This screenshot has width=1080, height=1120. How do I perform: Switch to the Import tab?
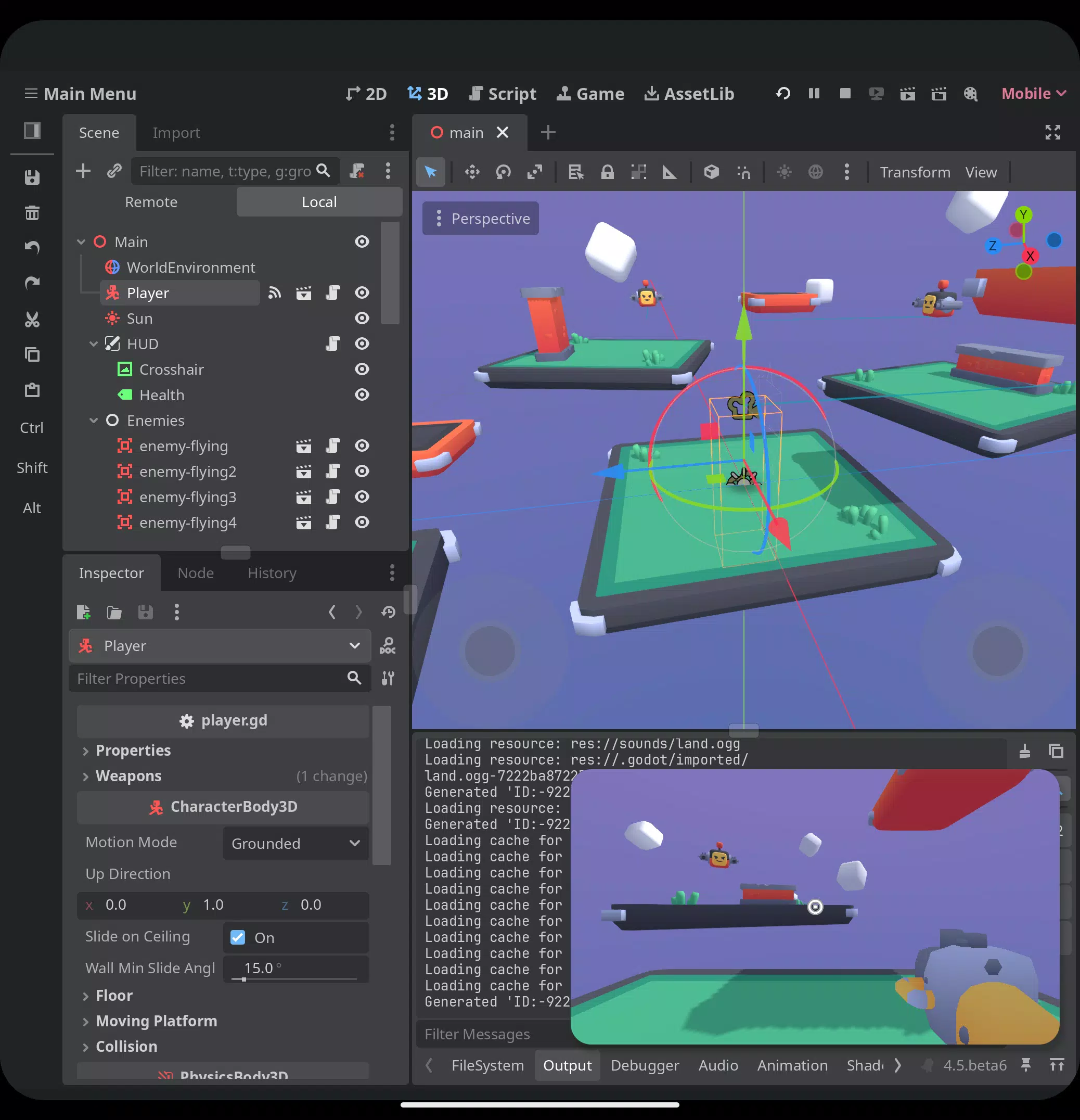pyautogui.click(x=176, y=133)
